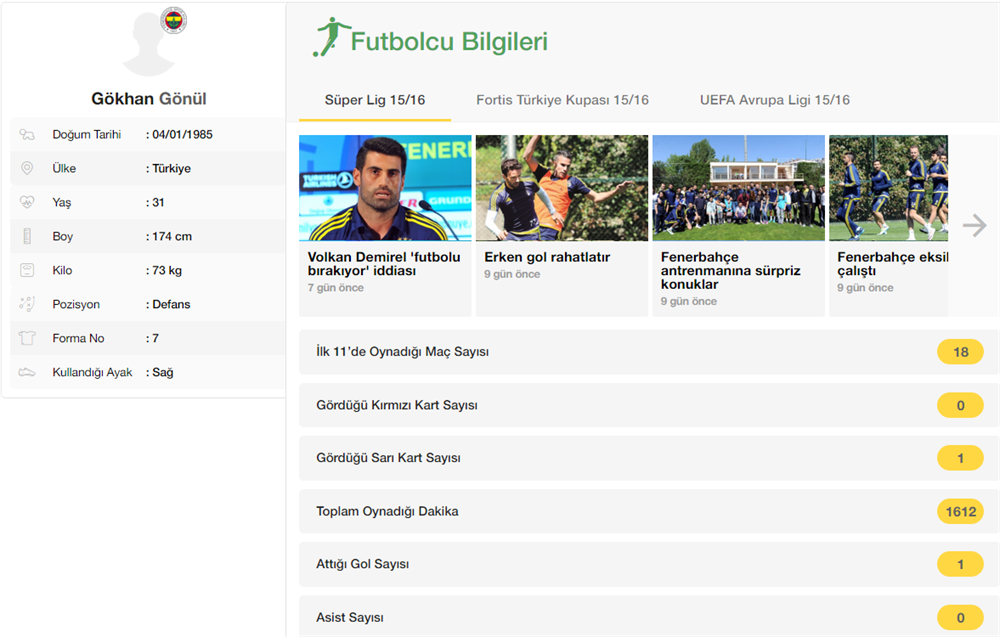This screenshot has width=1000, height=637.
Task: Show next news with right arrow
Action: pyautogui.click(x=974, y=226)
